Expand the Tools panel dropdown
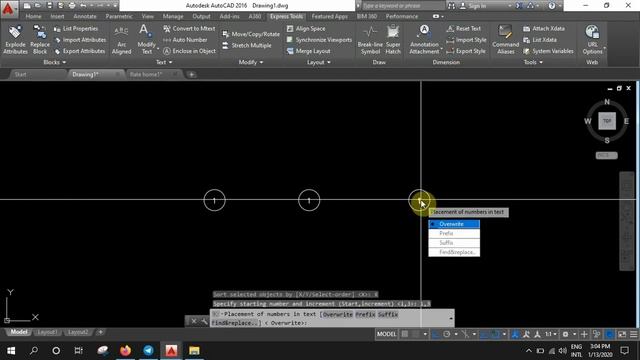 [x=533, y=62]
